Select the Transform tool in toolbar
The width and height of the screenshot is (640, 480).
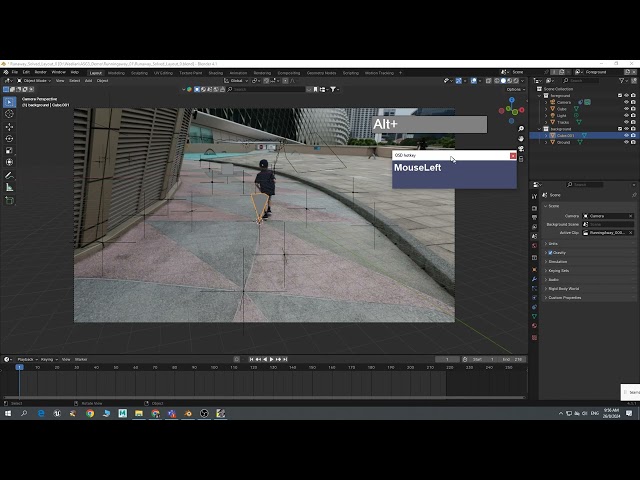coord(9,162)
